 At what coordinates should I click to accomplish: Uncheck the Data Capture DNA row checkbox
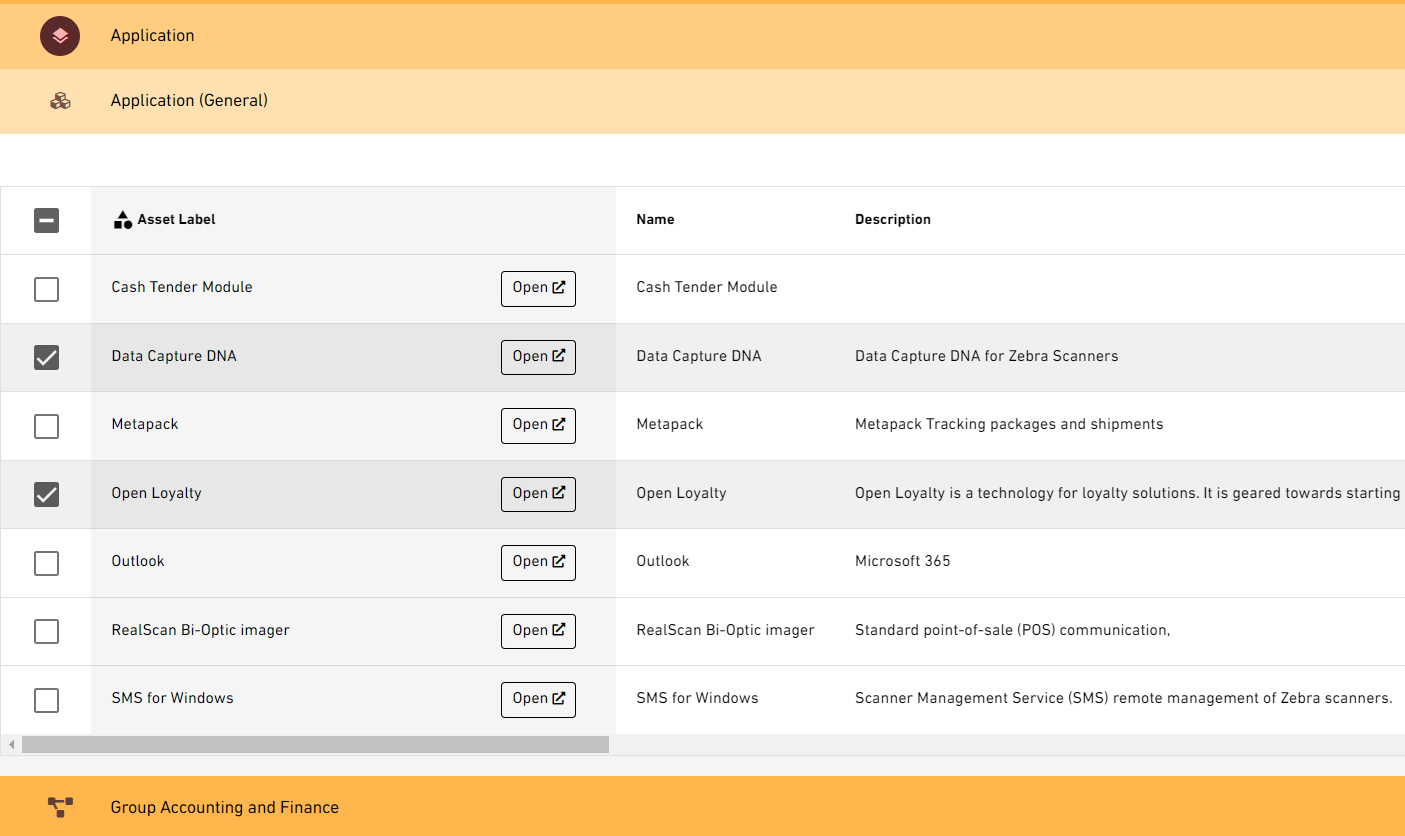(46, 357)
